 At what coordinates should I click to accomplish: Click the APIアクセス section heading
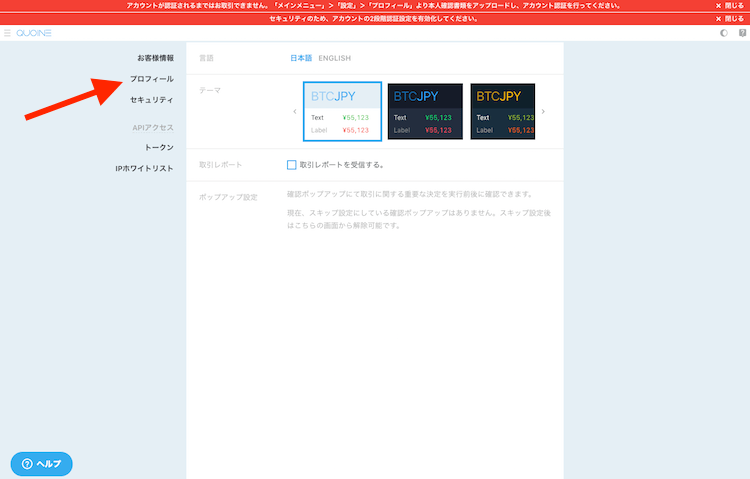(153, 128)
